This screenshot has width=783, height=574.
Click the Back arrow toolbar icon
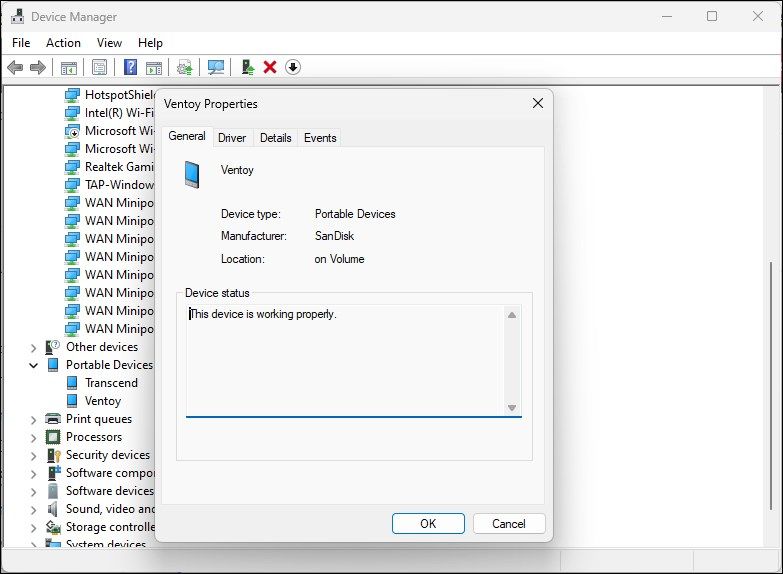coord(15,67)
